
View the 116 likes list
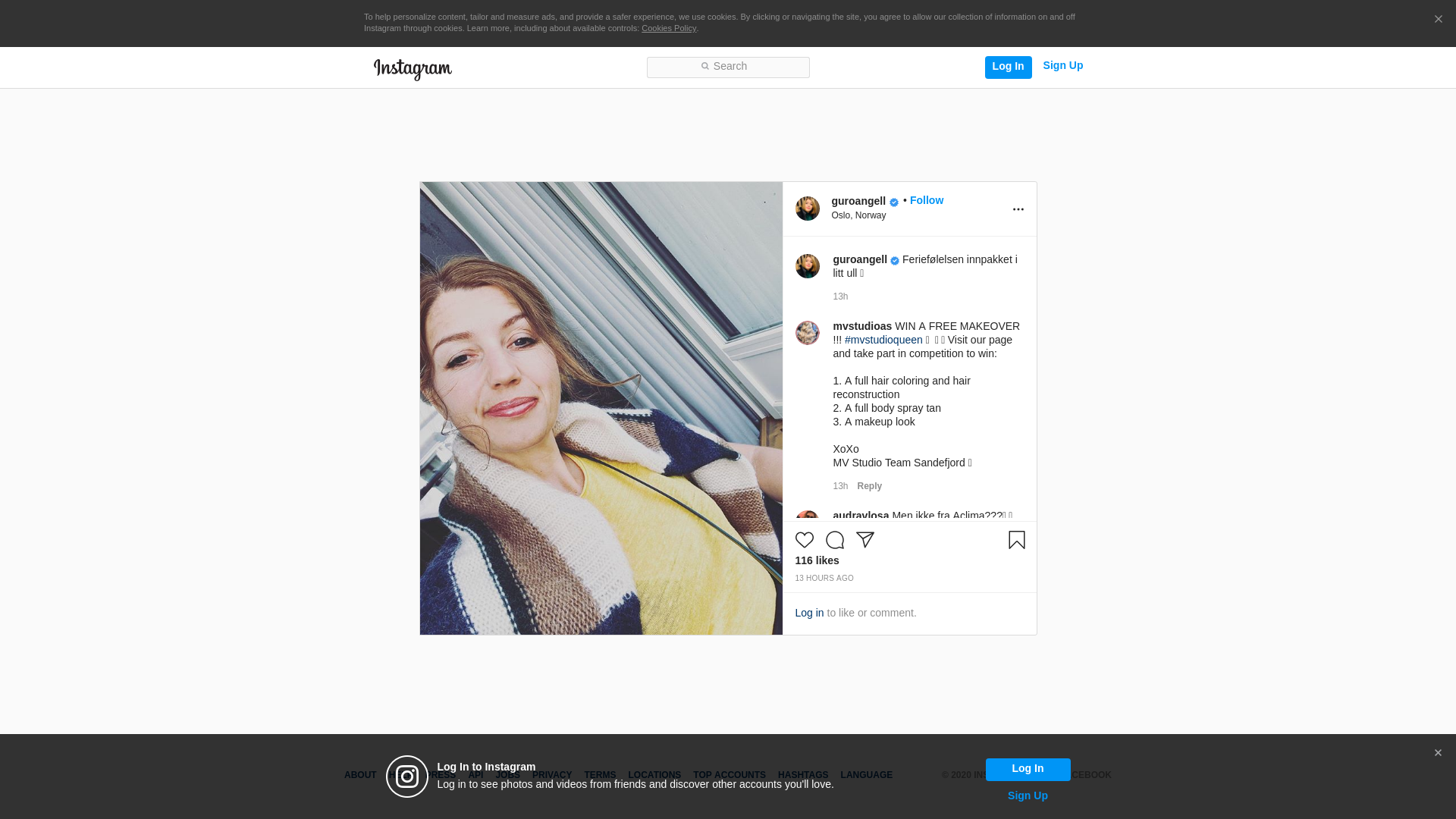pos(817,560)
